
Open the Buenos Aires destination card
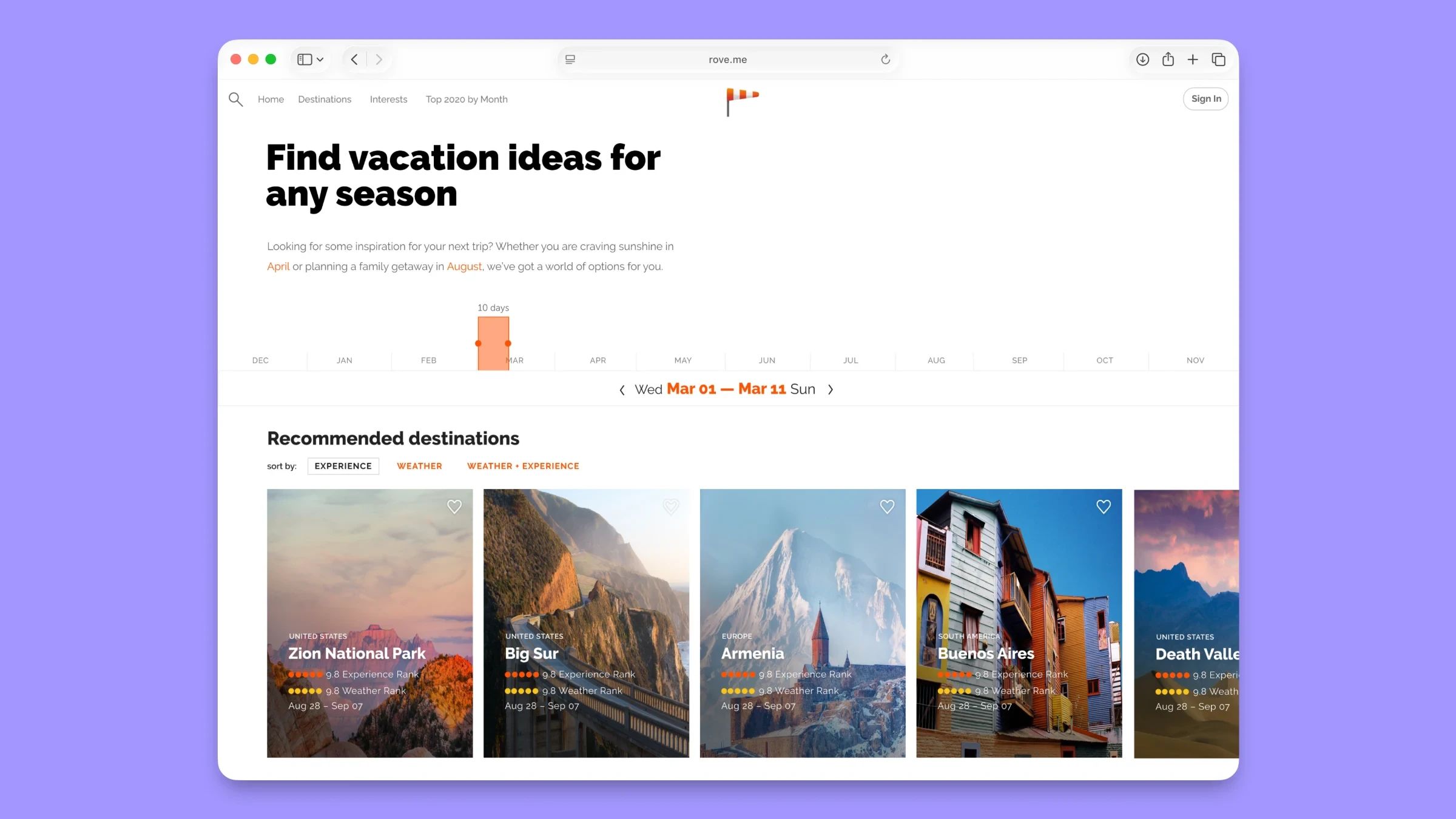[1019, 623]
